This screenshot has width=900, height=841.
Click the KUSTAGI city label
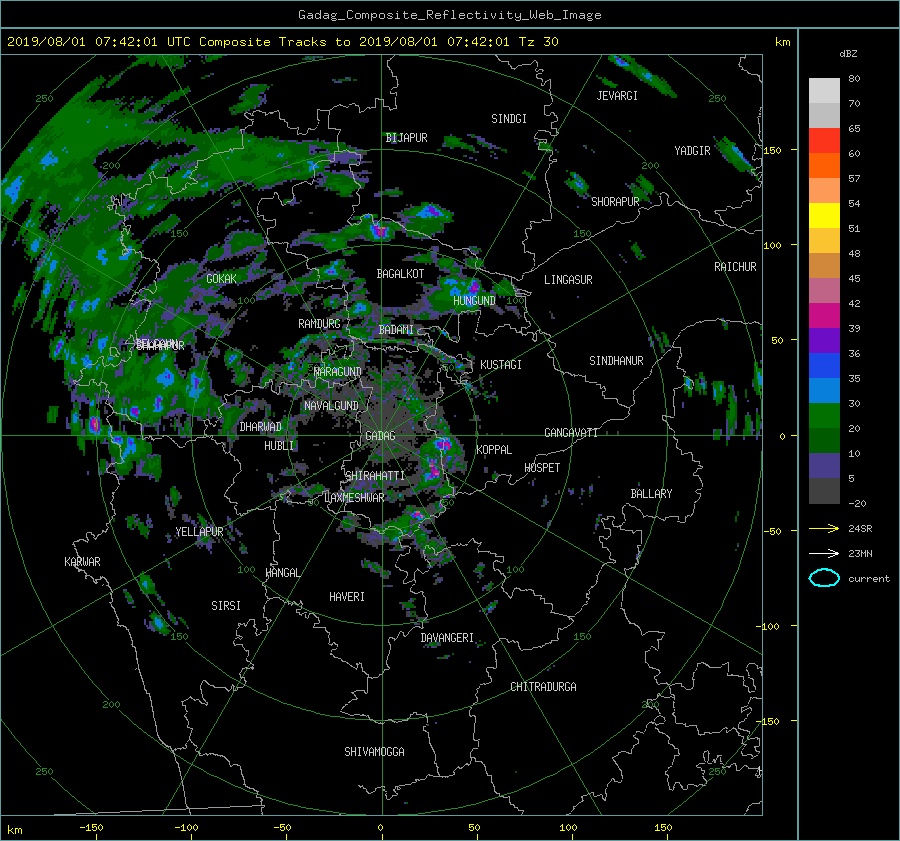501,365
